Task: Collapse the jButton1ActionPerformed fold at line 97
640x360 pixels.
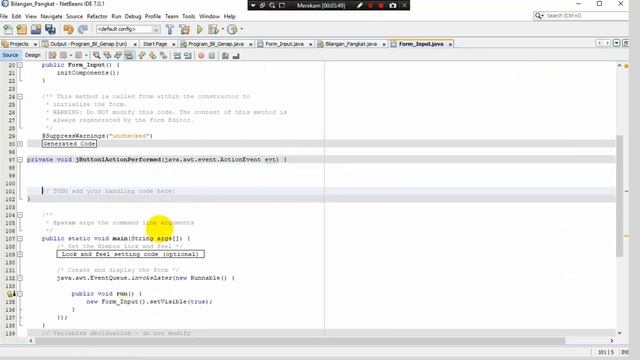Action: [20, 160]
